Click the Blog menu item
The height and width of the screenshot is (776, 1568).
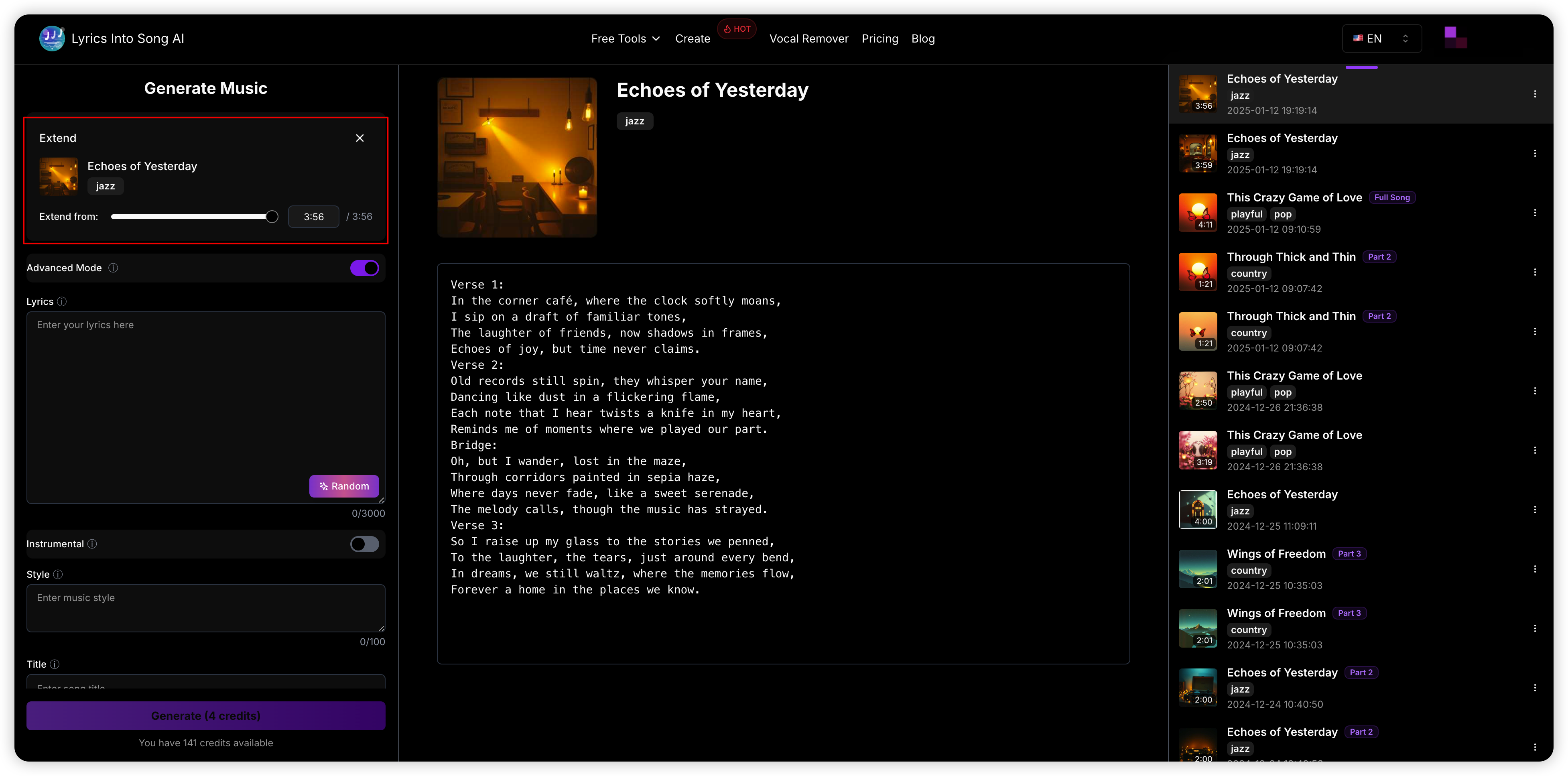[922, 38]
